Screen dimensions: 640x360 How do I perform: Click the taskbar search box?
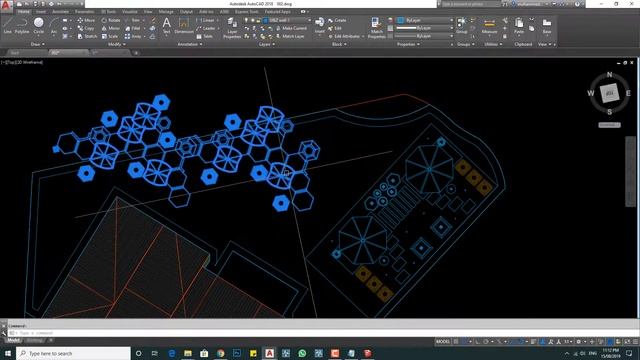click(73, 353)
